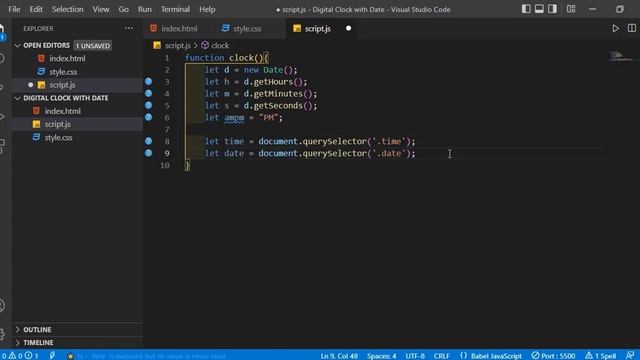The height and width of the screenshot is (360, 640).
Task: Toggle the bottom panel layout icon
Action: pos(539,9)
